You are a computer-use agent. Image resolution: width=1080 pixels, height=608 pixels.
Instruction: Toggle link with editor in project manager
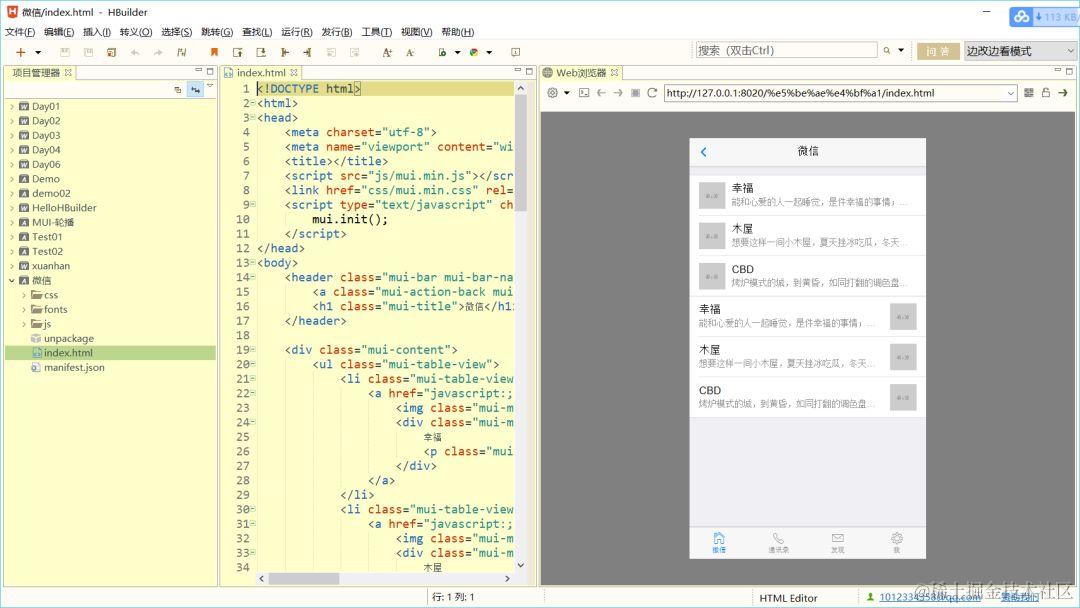195,90
